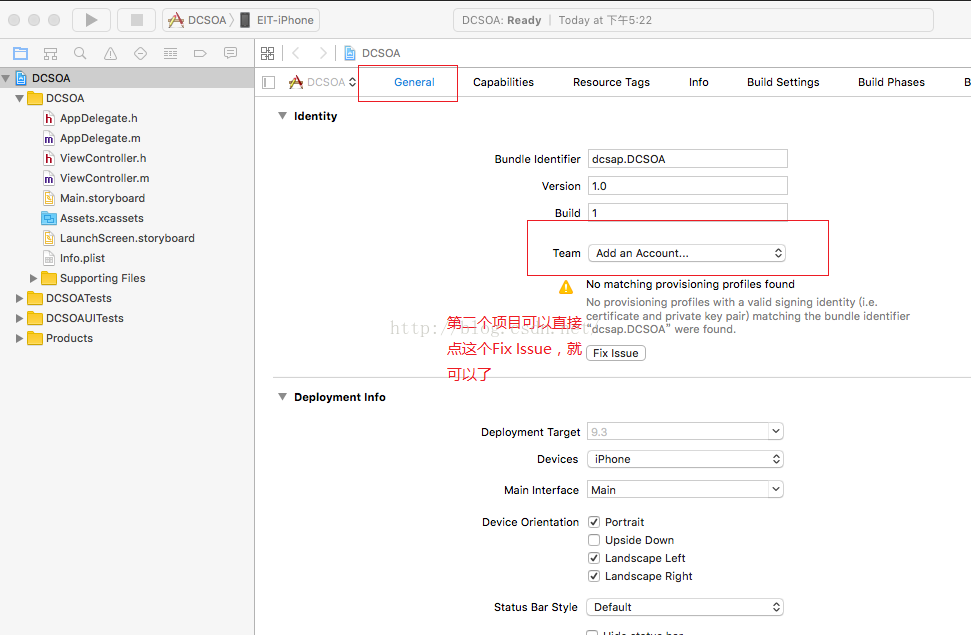971x635 pixels.
Task: Collapse the Deployment Info section
Action: (x=282, y=396)
